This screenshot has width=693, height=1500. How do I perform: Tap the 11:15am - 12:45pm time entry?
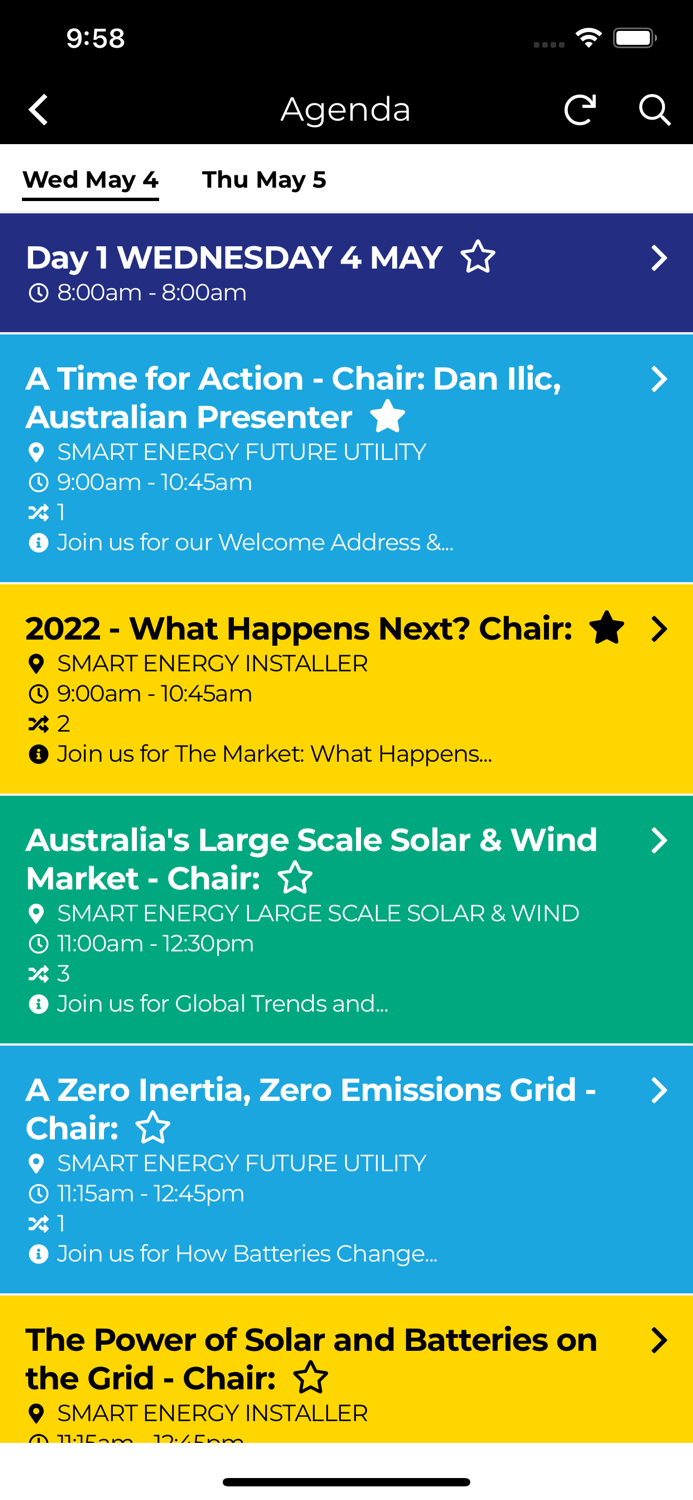[150, 1192]
